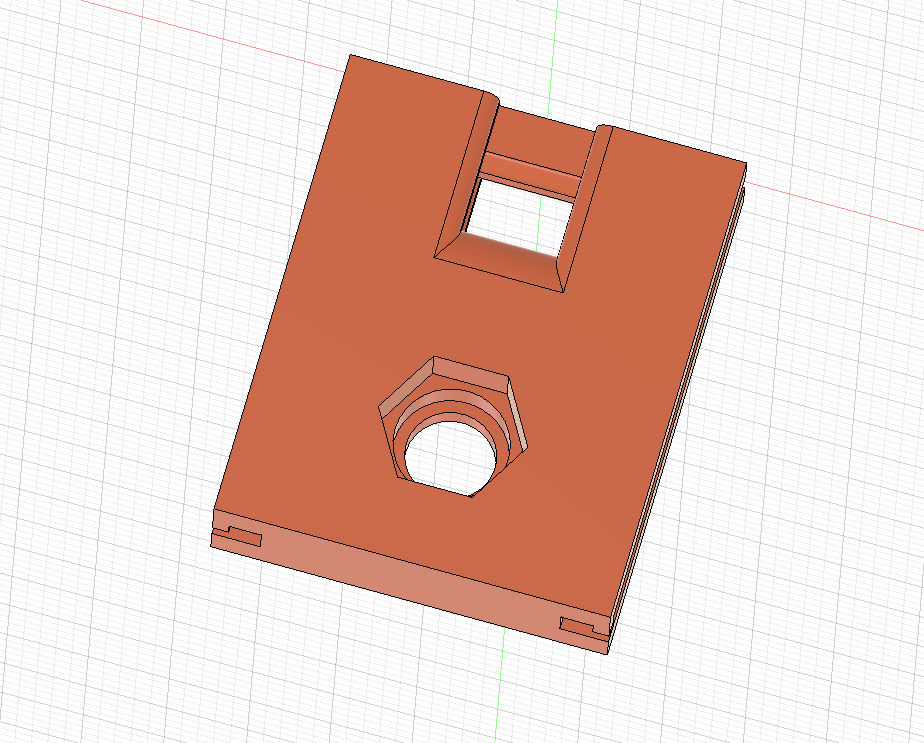924x743 pixels.
Task: Select the sloped bottom wall of the square pocket
Action: pos(500,261)
